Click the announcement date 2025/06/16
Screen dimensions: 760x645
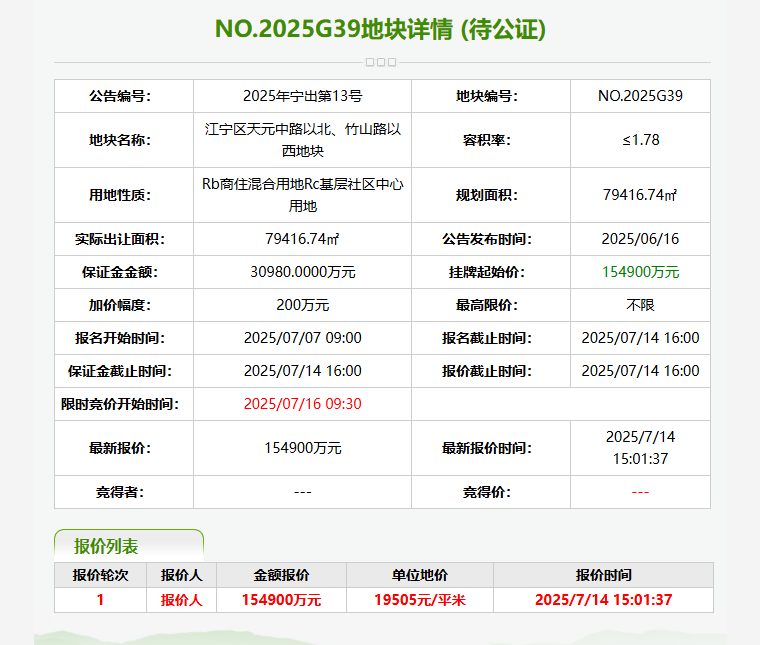(640, 239)
